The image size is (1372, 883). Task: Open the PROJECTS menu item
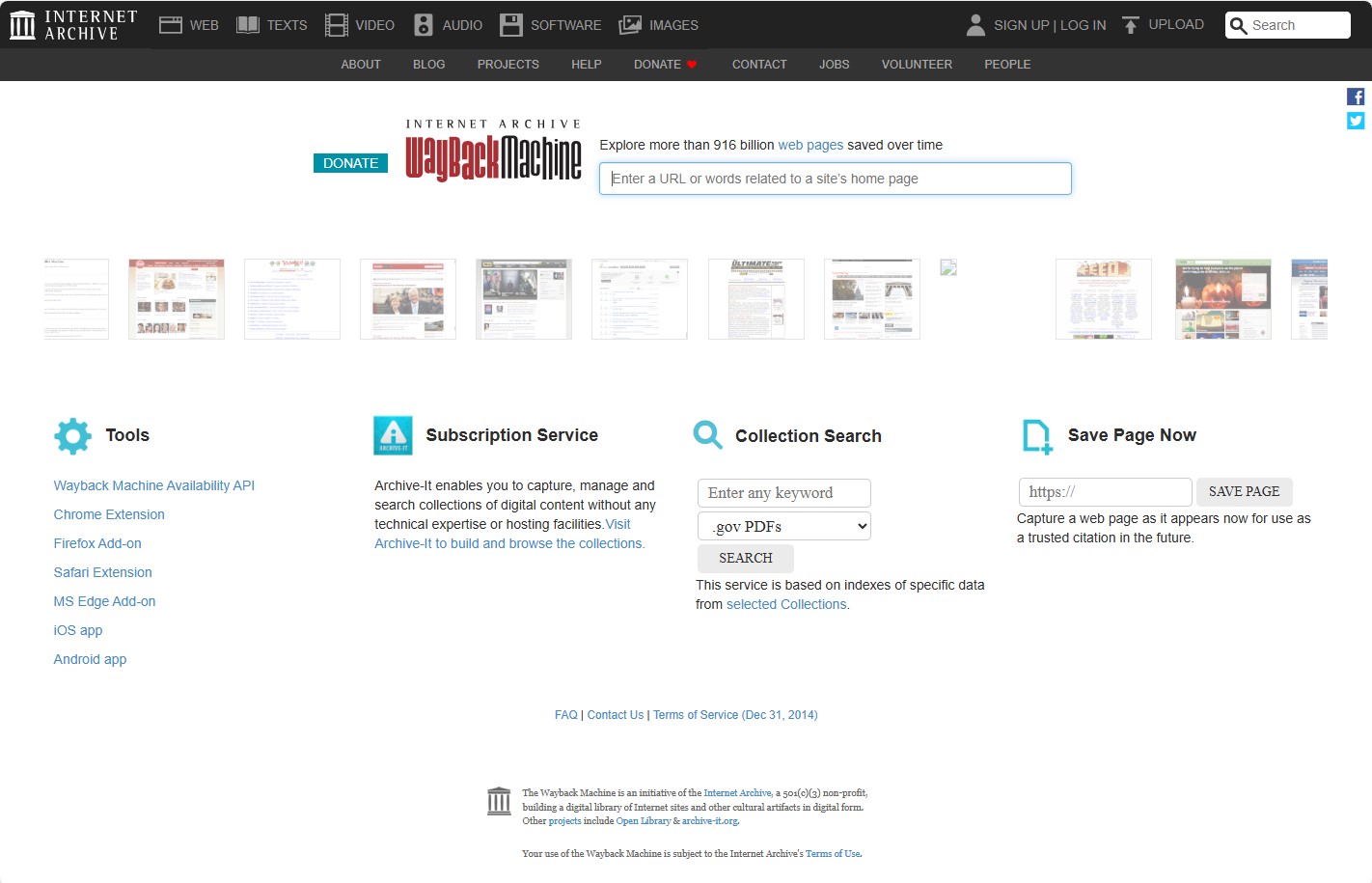[508, 64]
